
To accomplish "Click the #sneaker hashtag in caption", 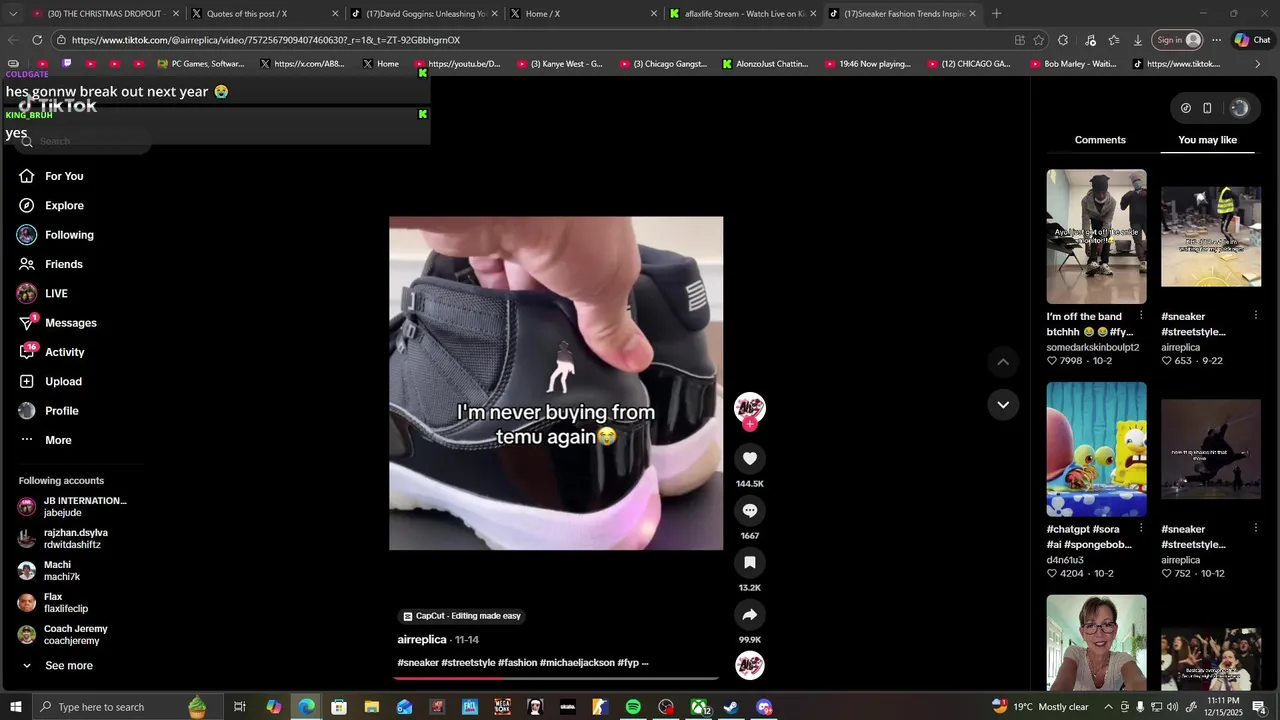I will 418,663.
